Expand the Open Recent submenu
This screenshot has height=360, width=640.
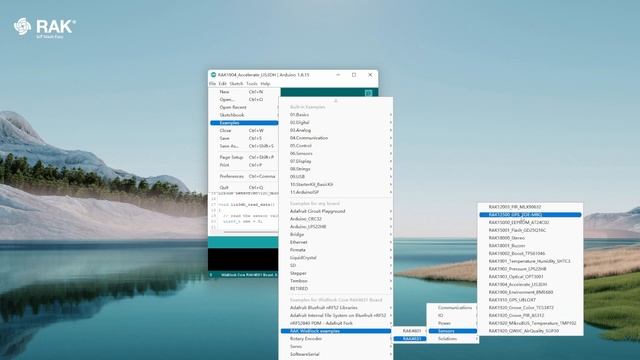pyautogui.click(x=244, y=107)
